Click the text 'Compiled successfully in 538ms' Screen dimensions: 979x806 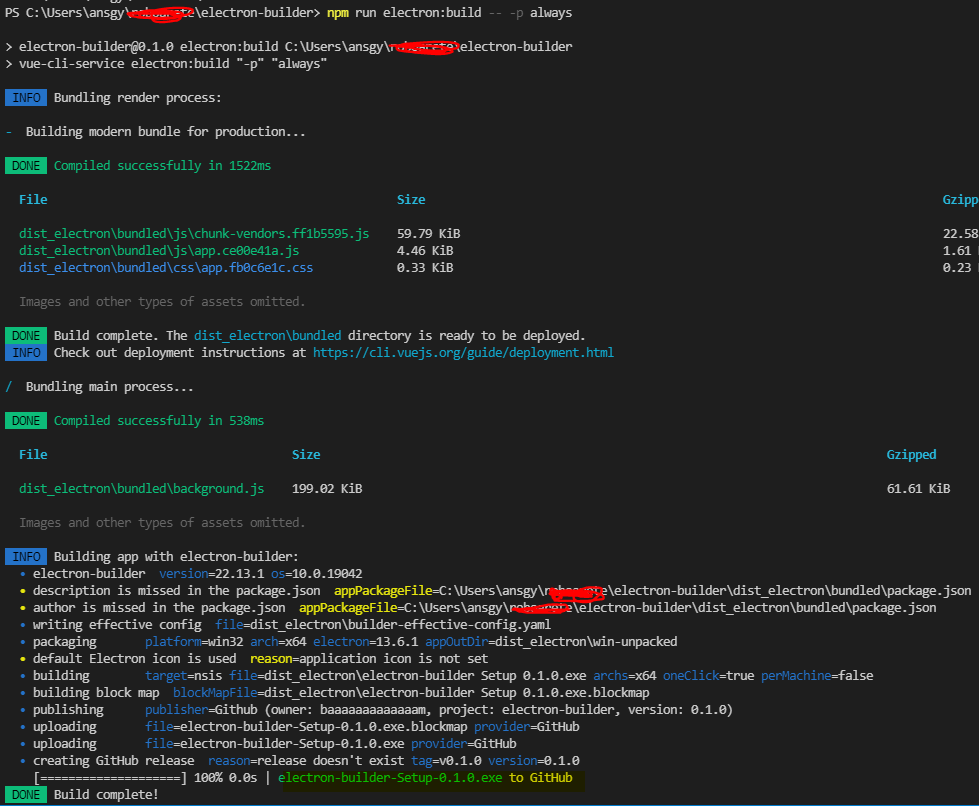click(x=159, y=421)
